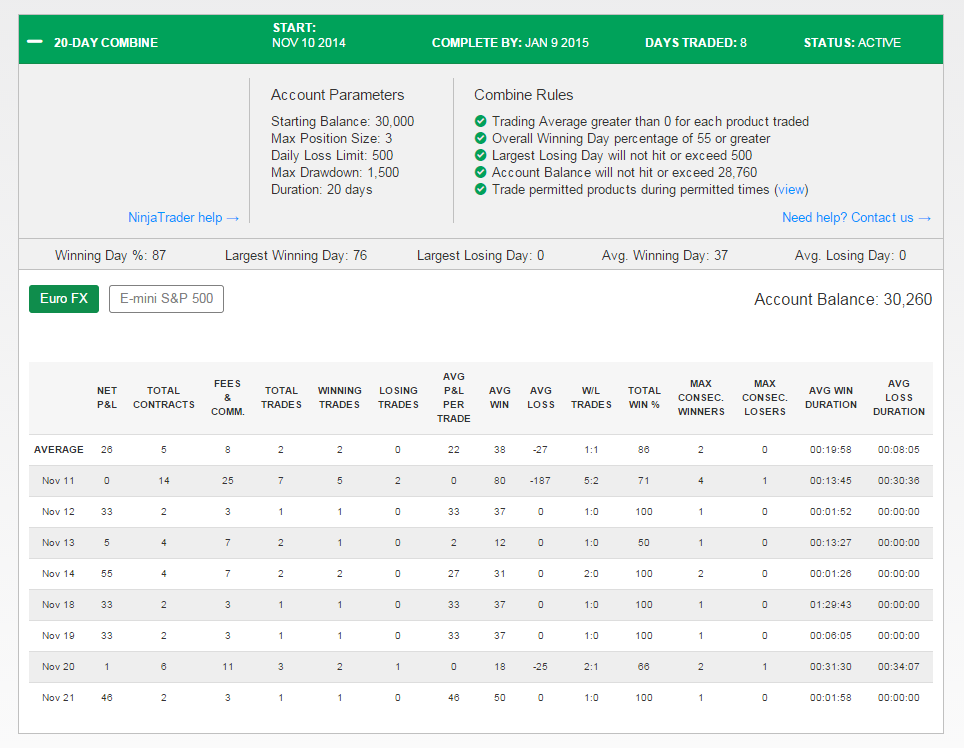
Task: Click the TOTAL TRADES column header
Action: pyautogui.click(x=281, y=398)
